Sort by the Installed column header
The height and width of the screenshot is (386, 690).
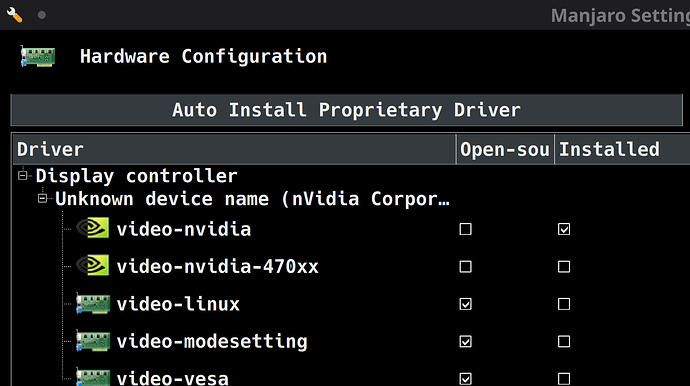click(622, 149)
